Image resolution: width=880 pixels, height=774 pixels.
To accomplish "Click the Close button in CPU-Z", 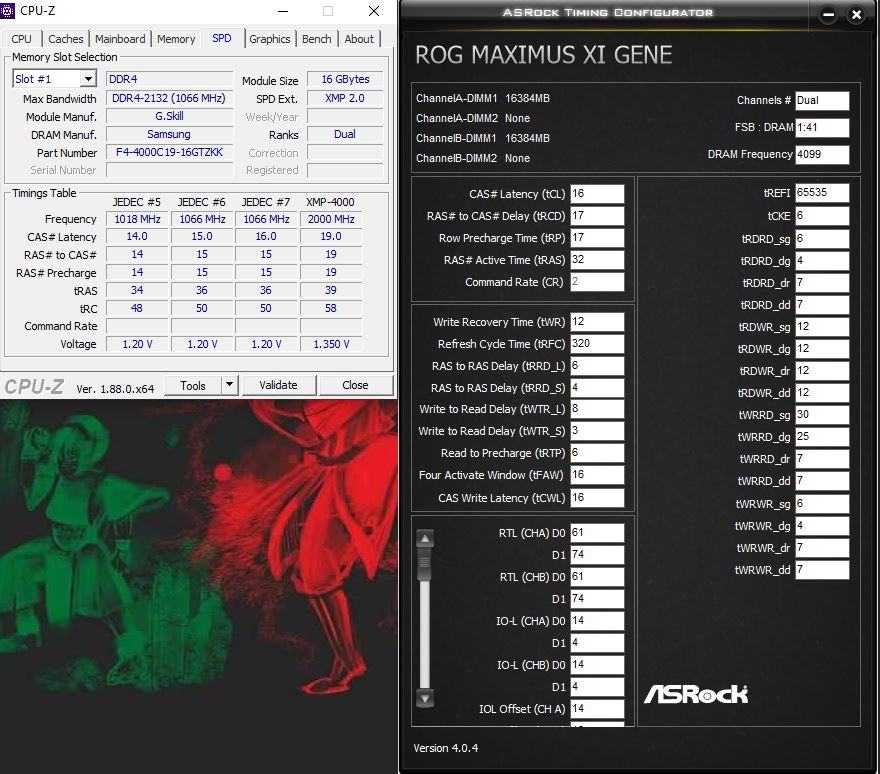I will [355, 385].
